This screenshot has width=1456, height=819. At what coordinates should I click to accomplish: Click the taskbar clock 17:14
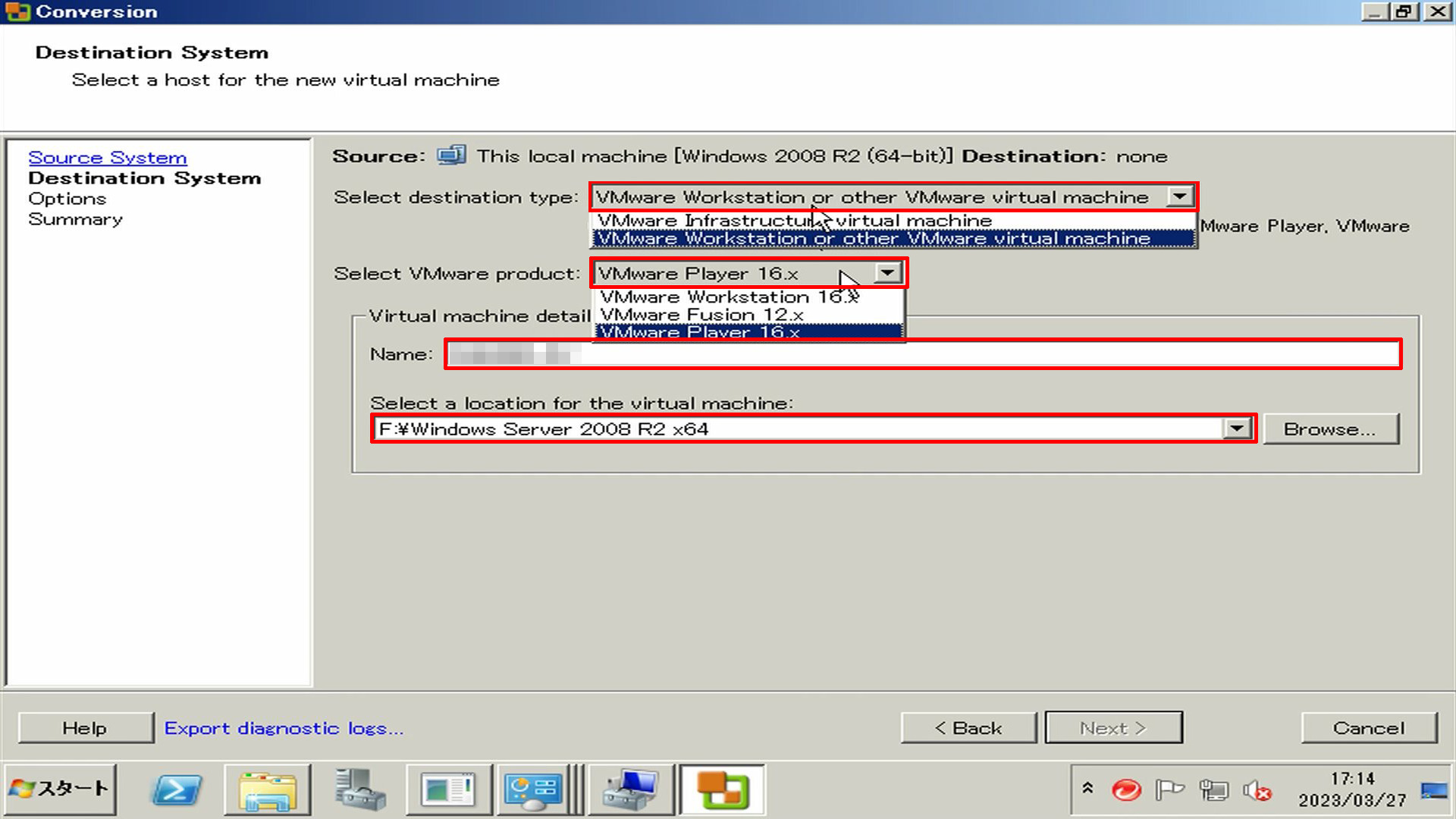(1352, 779)
